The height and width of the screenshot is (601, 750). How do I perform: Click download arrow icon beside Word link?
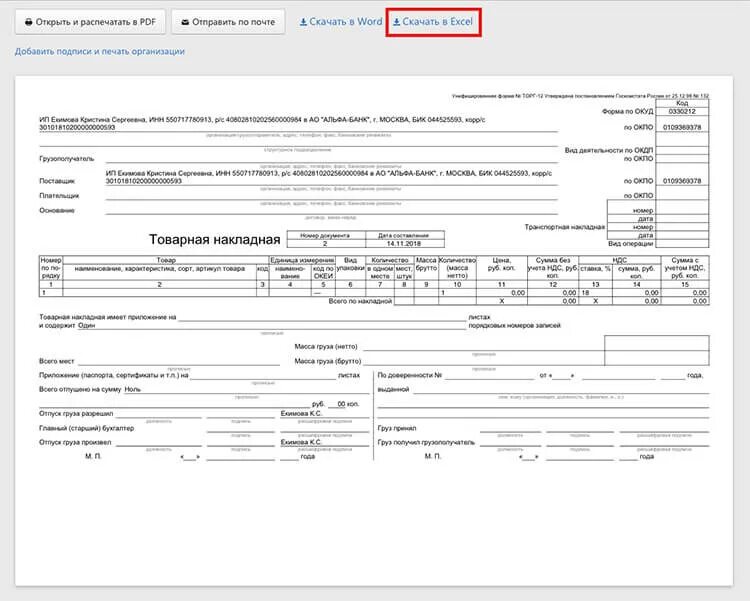click(x=303, y=22)
